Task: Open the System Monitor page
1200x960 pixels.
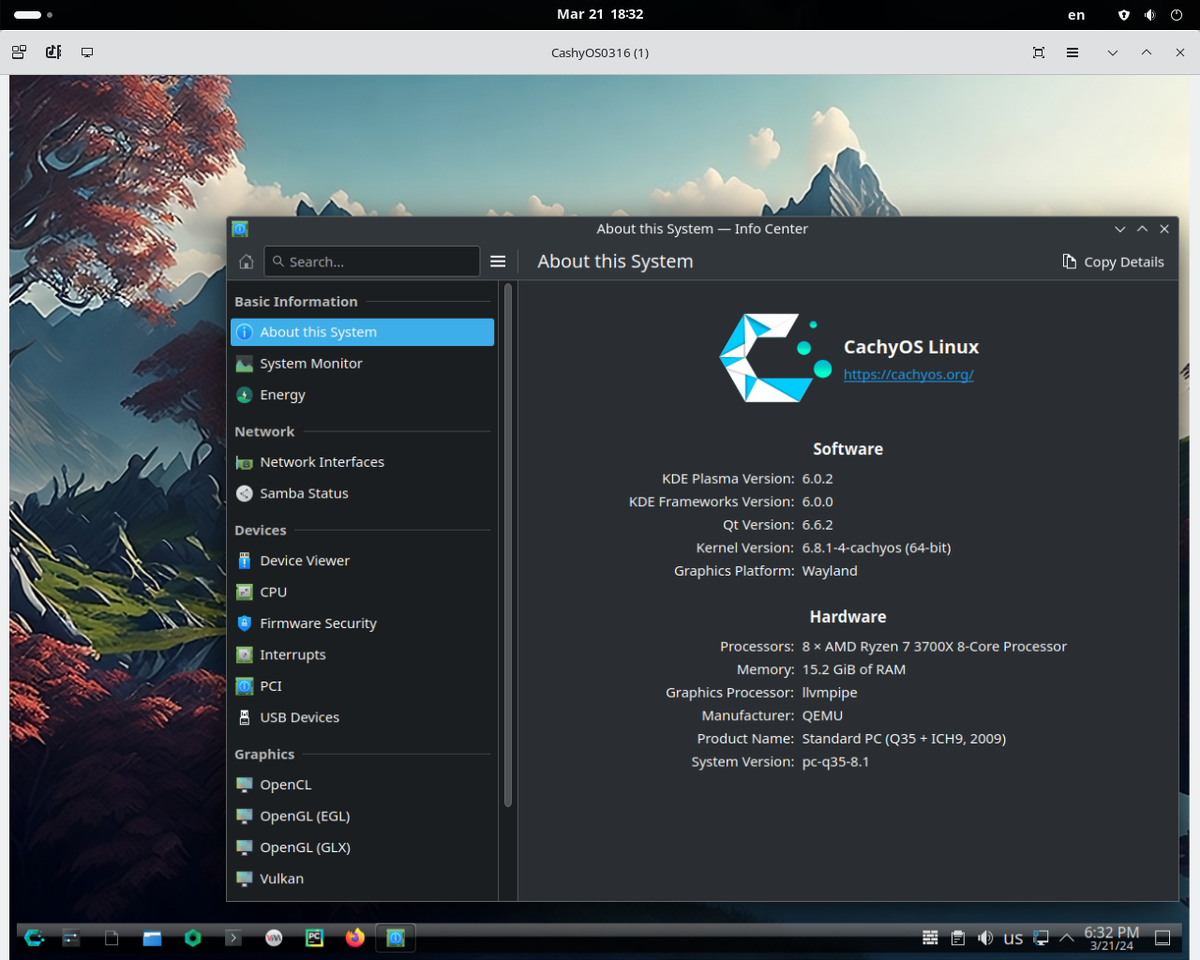Action: (x=362, y=363)
